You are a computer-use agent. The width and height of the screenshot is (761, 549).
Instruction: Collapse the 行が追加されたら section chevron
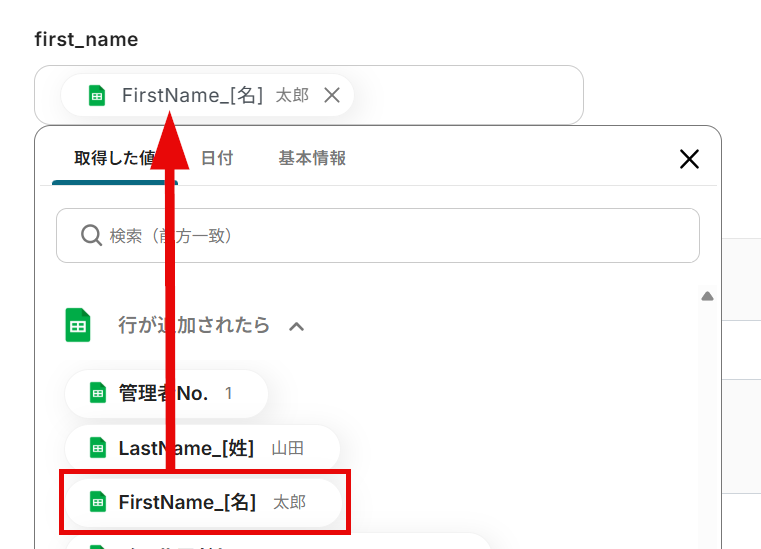pyautogui.click(x=297, y=327)
